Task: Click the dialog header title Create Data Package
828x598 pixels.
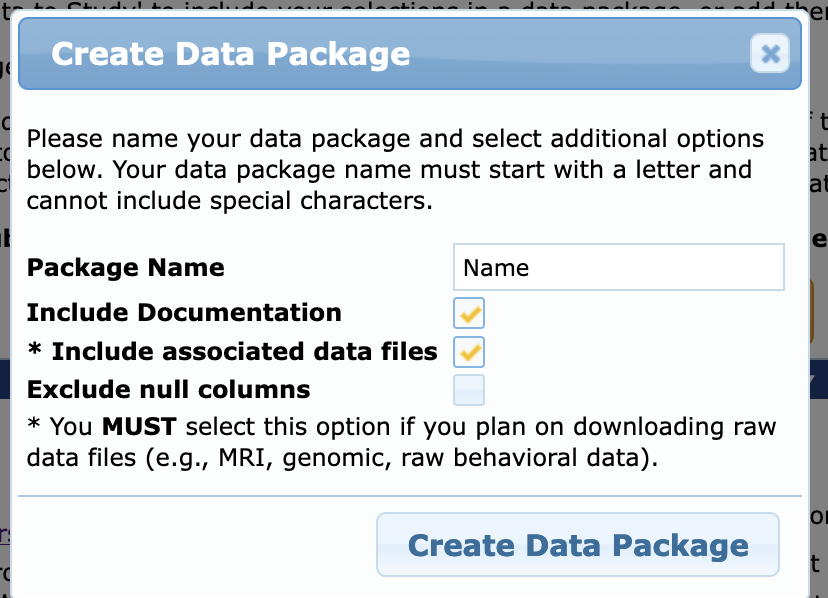Action: (x=231, y=54)
